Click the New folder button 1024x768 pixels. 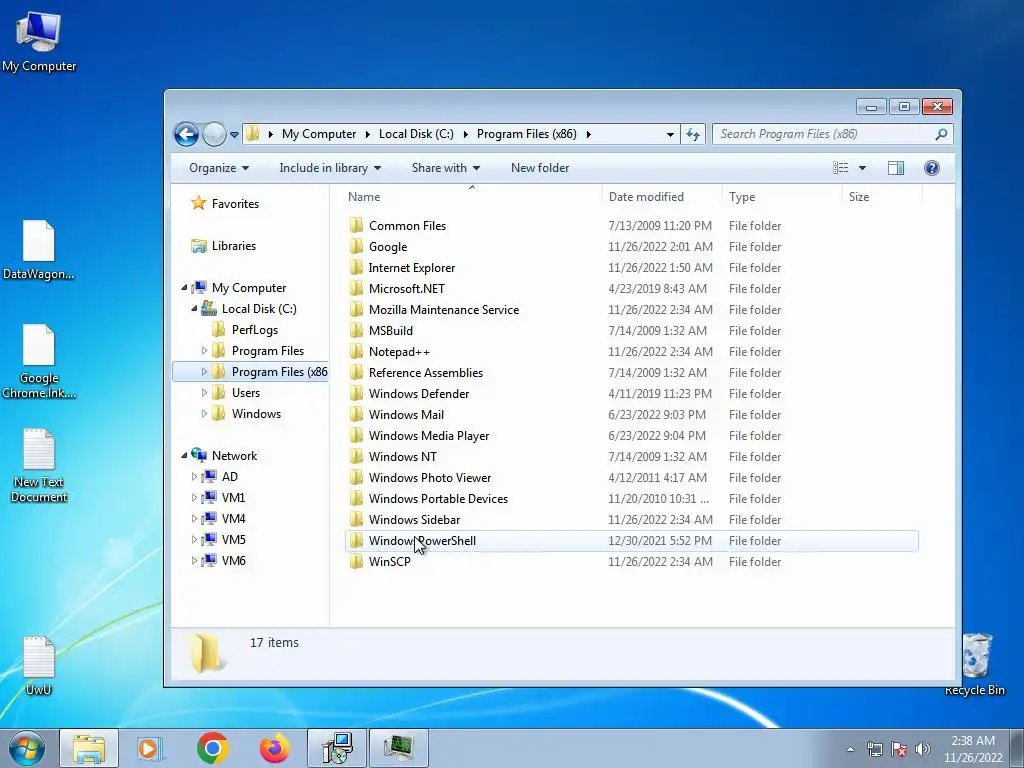coord(539,168)
